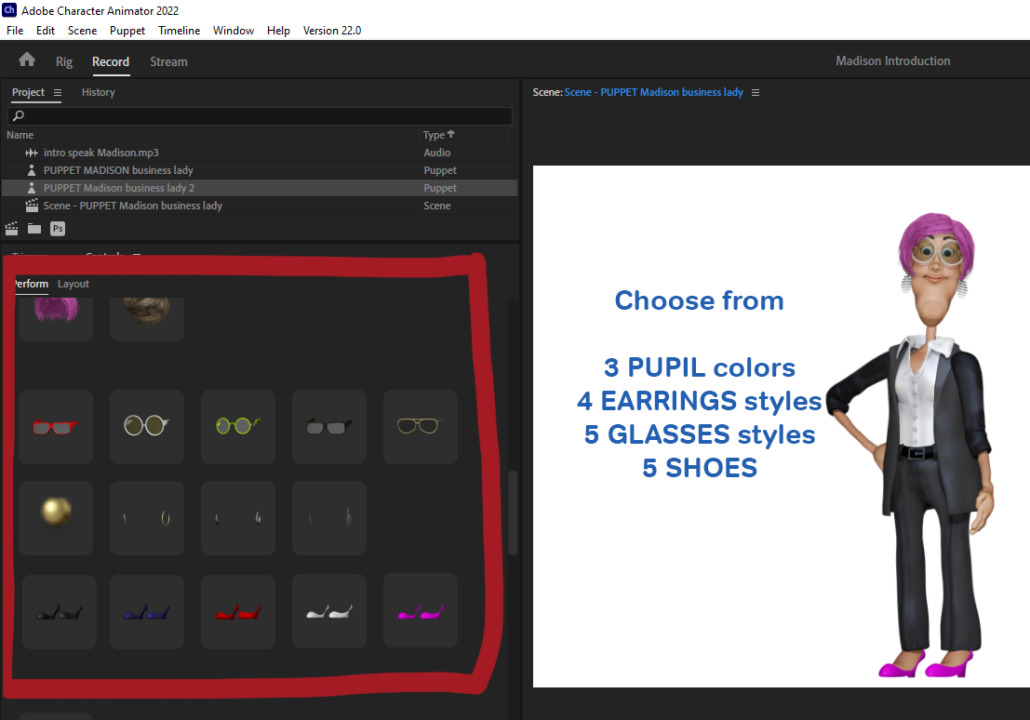This screenshot has width=1030, height=720.
Task: Click the Type value Scene cell
Action: click(x=437, y=206)
